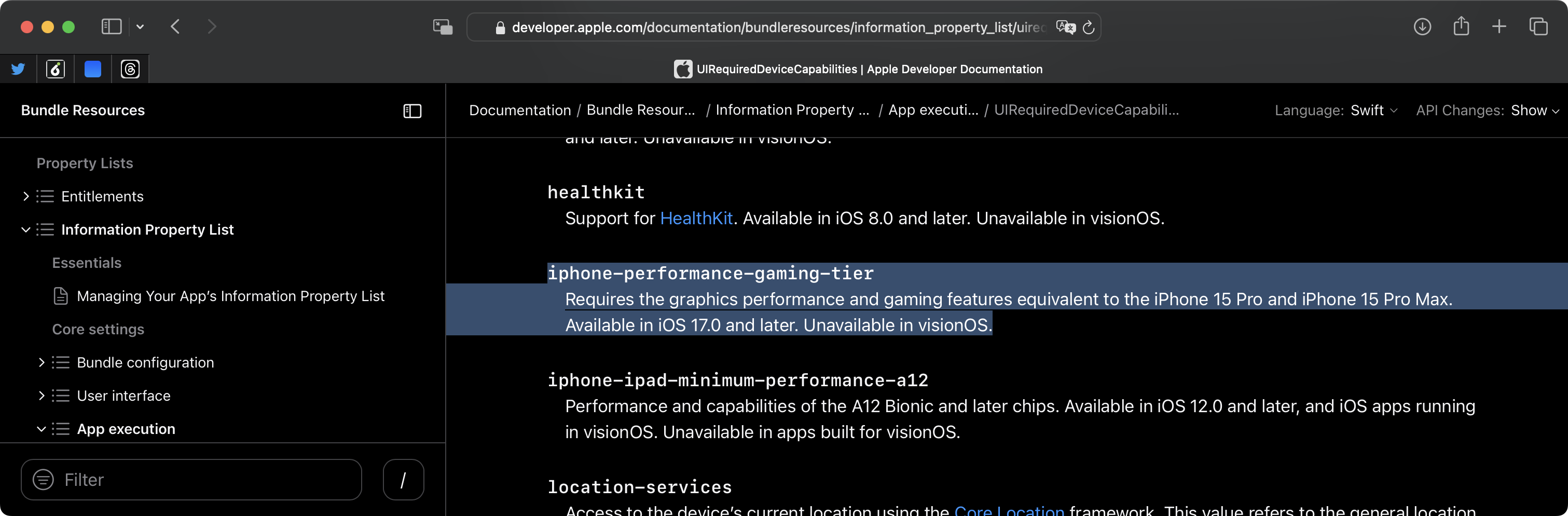Click list icon beside App execution

61,429
